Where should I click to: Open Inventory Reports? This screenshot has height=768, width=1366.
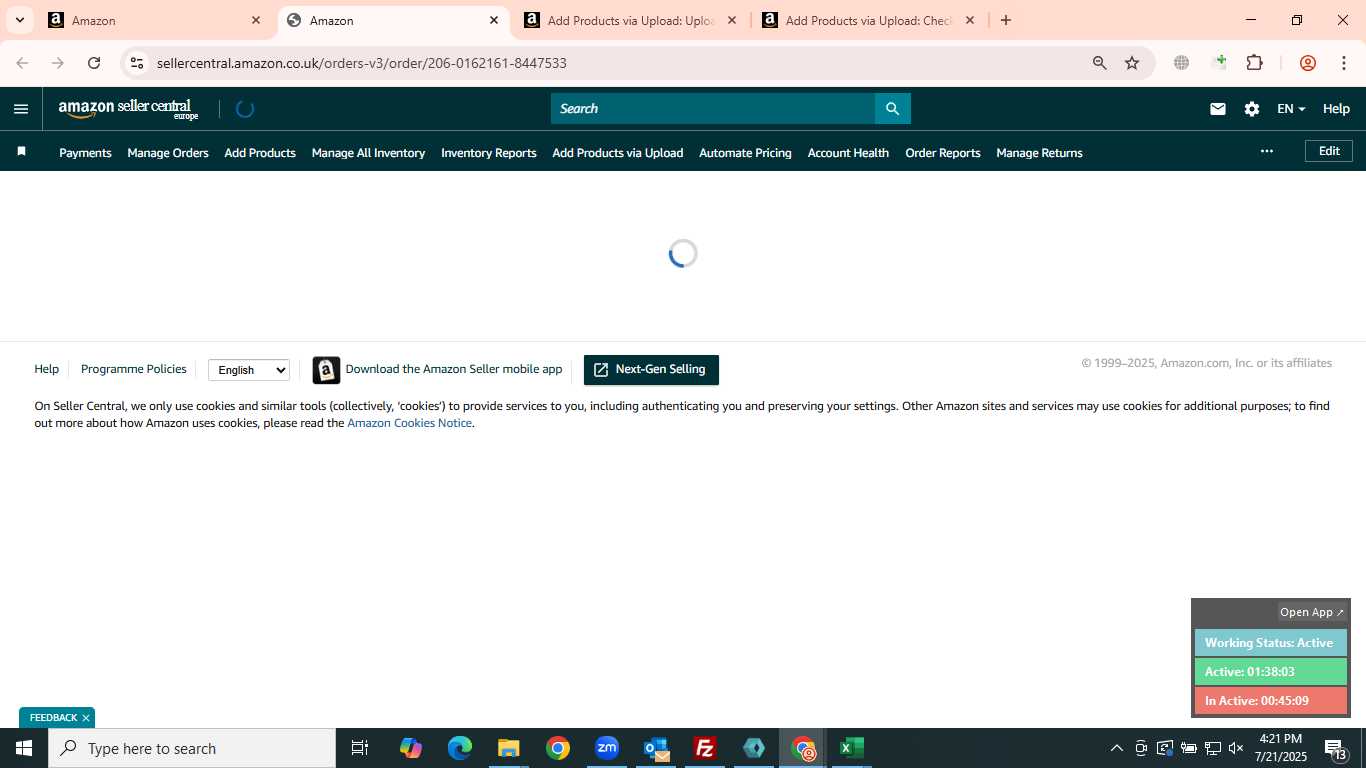(x=489, y=153)
